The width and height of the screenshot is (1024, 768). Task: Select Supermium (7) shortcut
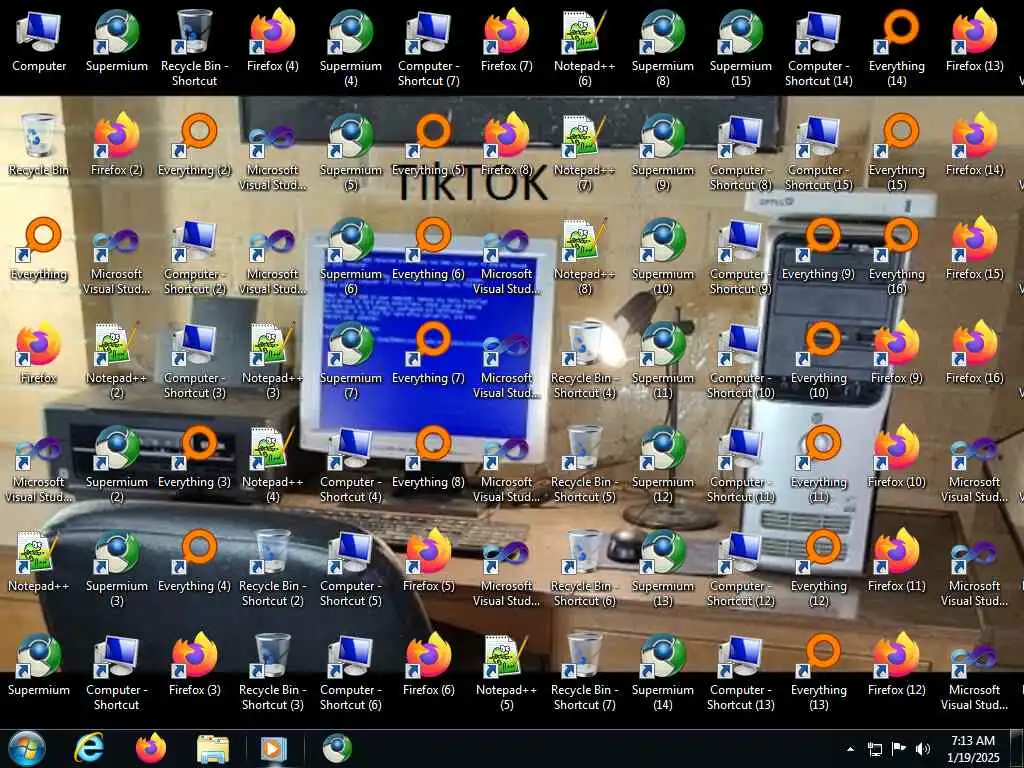tap(351, 360)
